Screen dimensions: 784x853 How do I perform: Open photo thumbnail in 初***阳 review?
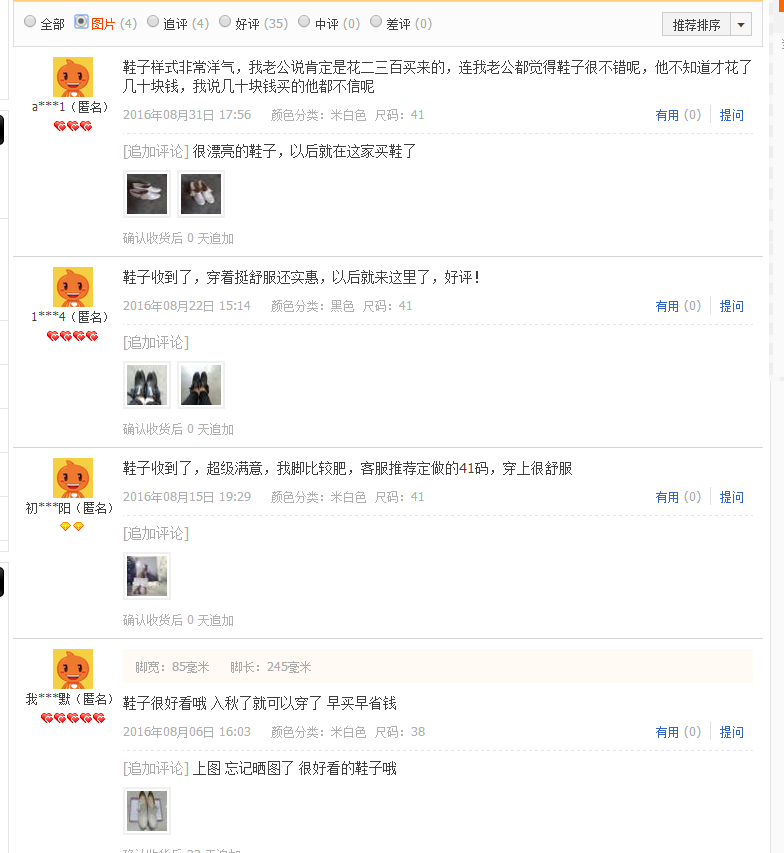(x=147, y=576)
